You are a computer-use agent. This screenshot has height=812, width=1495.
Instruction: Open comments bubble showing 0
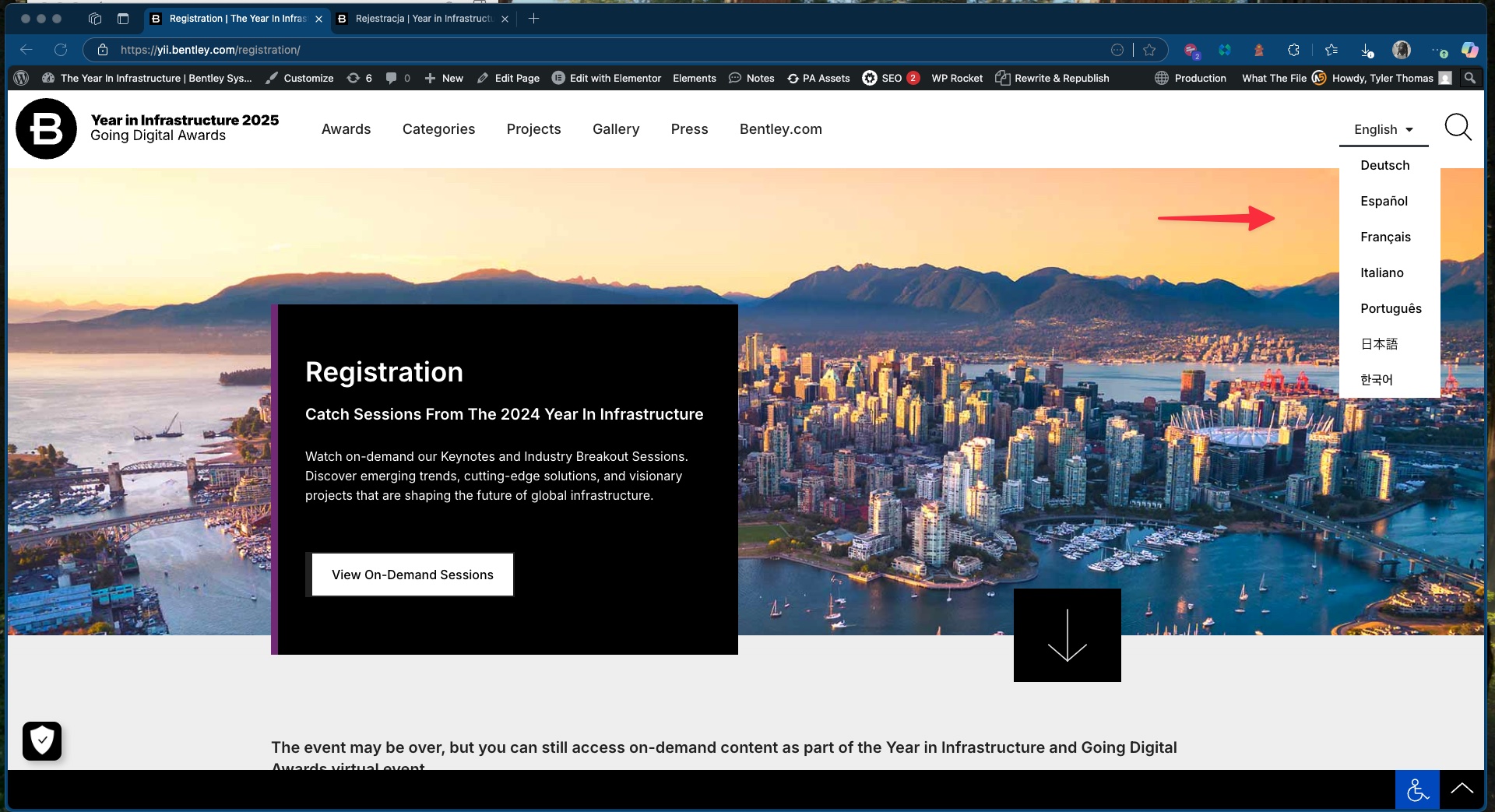click(398, 78)
